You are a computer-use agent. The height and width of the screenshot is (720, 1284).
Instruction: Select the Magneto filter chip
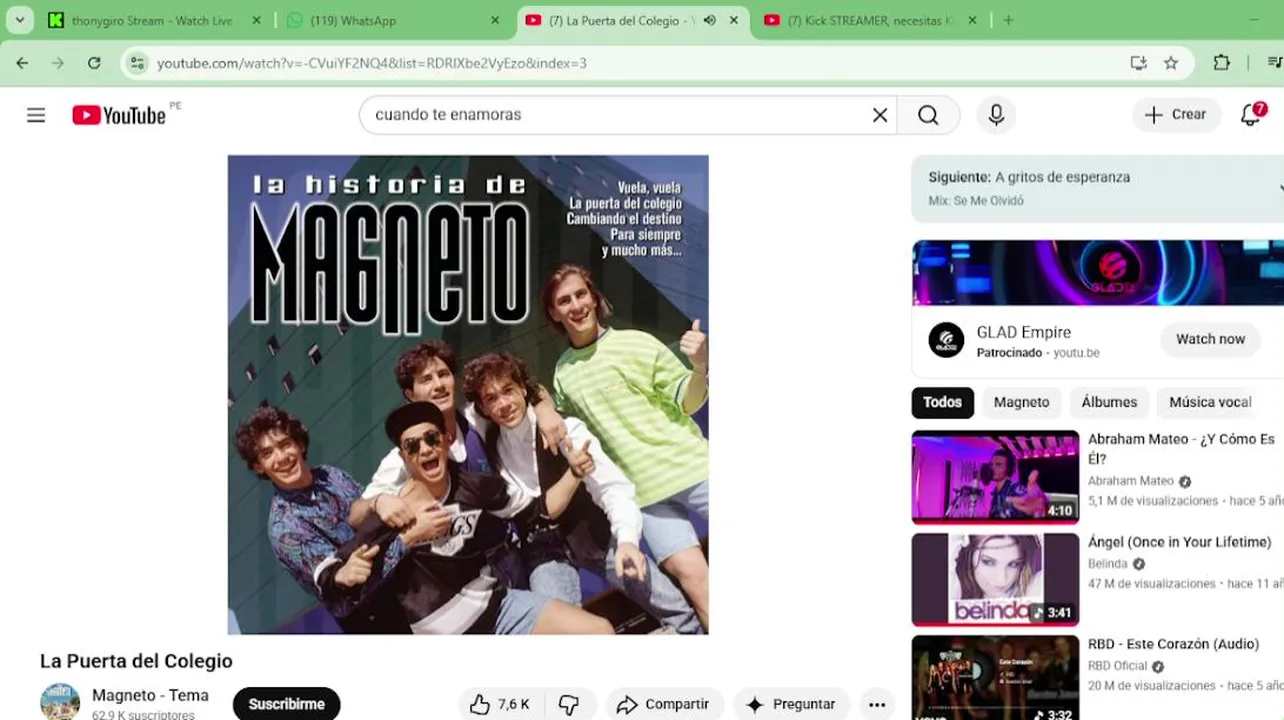pos(1021,402)
